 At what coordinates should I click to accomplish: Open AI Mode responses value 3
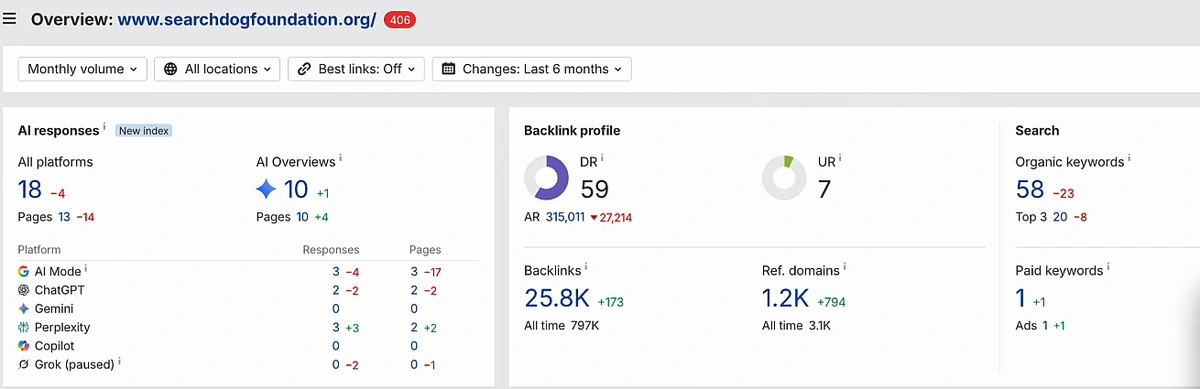pyautogui.click(x=336, y=271)
